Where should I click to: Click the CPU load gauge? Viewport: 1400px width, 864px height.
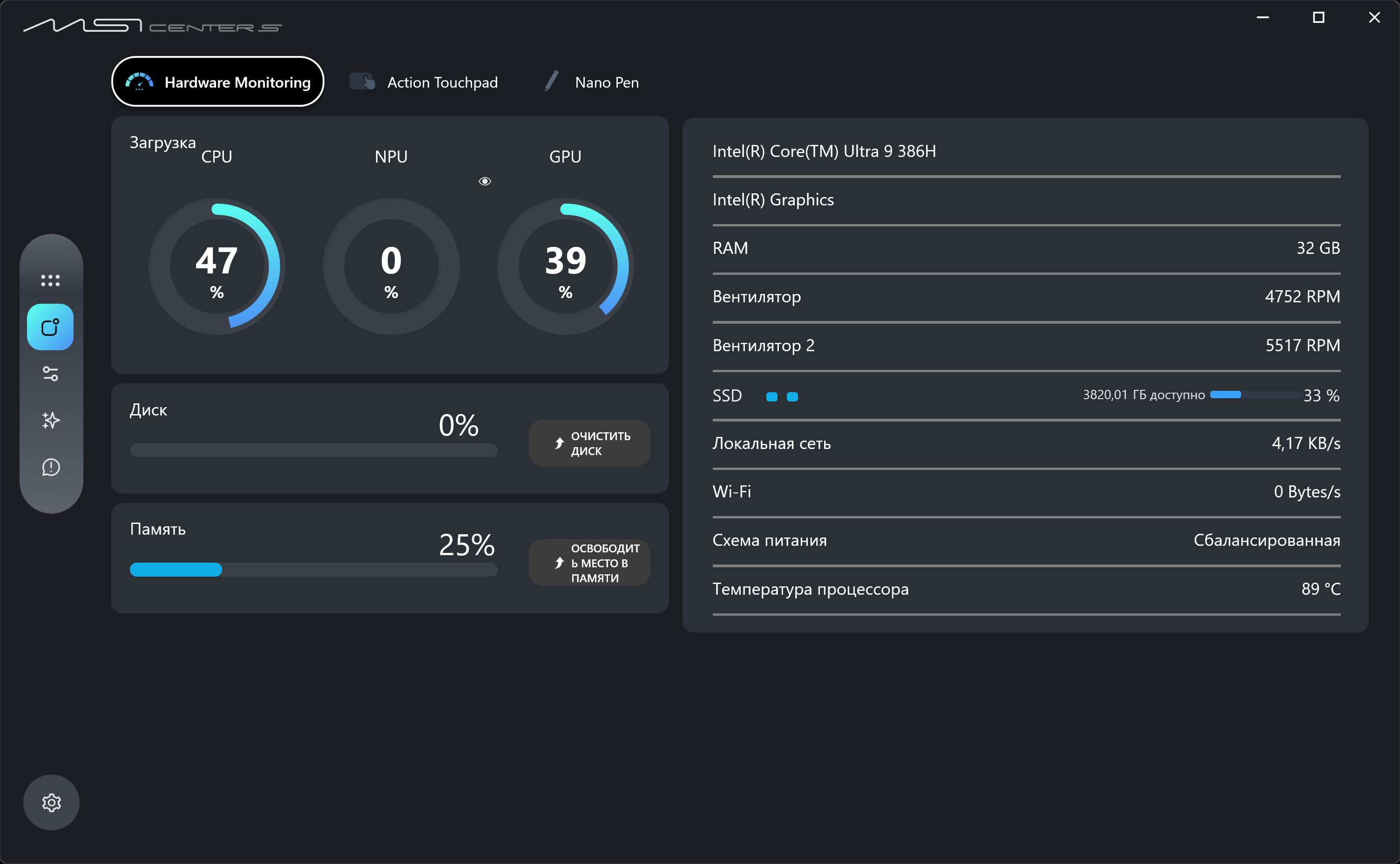217,266
